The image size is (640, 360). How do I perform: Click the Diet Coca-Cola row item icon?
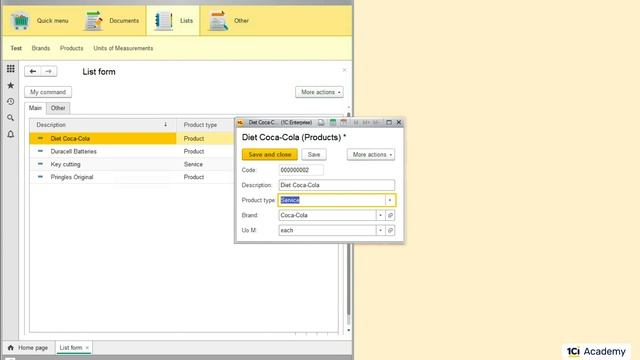click(x=40, y=138)
